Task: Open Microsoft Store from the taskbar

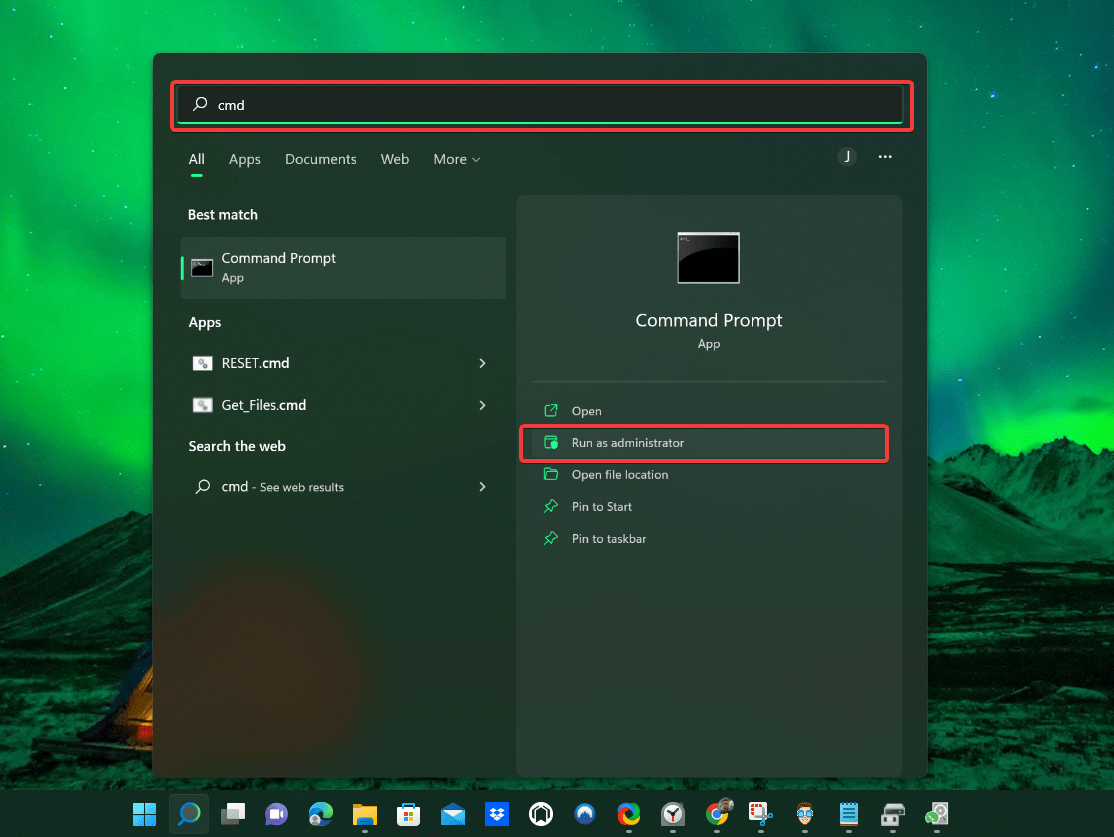Action: (x=408, y=814)
